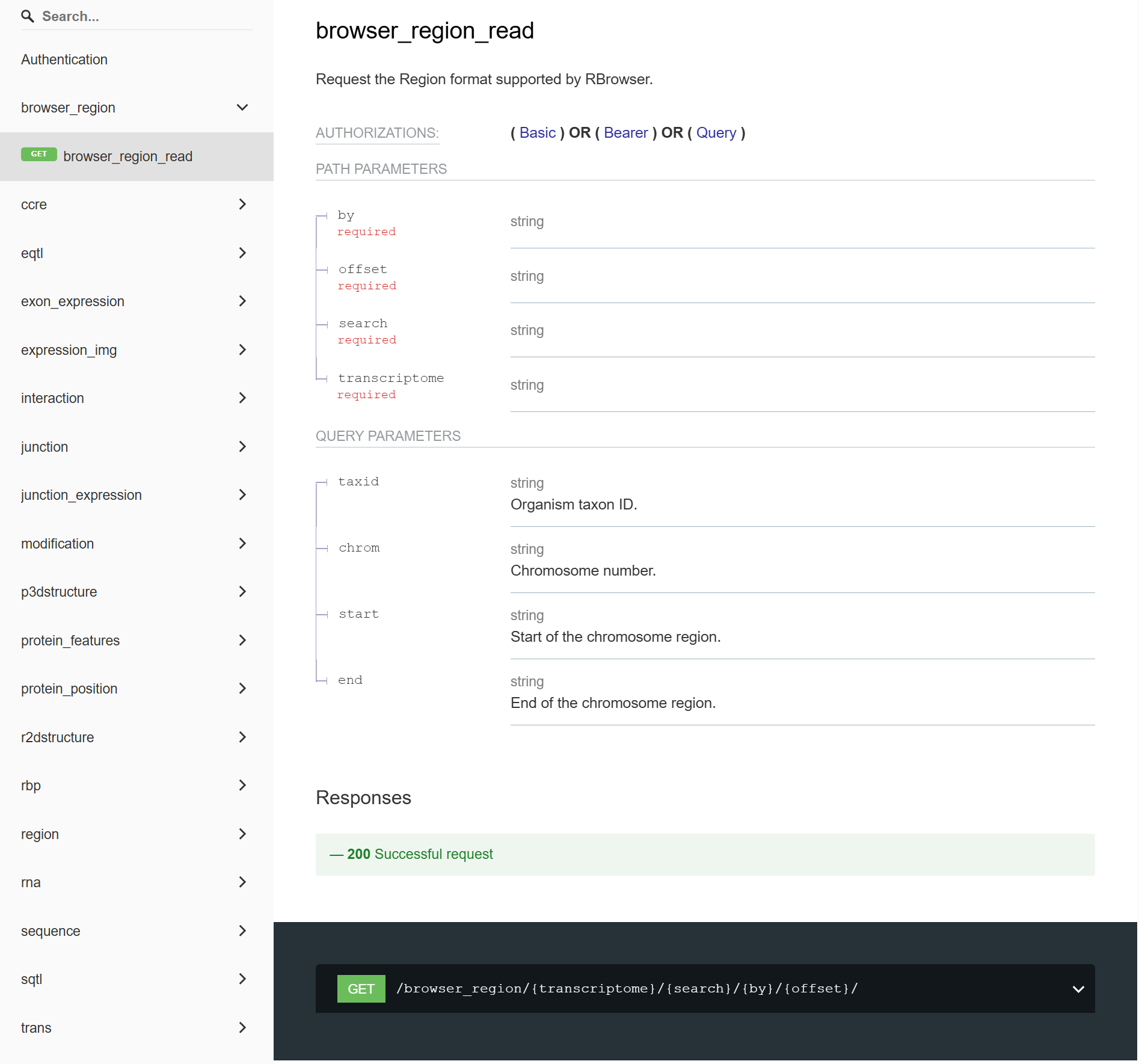Expand the trans chevron arrow
Image resolution: width=1139 pixels, height=1064 pixels.
(242, 1028)
